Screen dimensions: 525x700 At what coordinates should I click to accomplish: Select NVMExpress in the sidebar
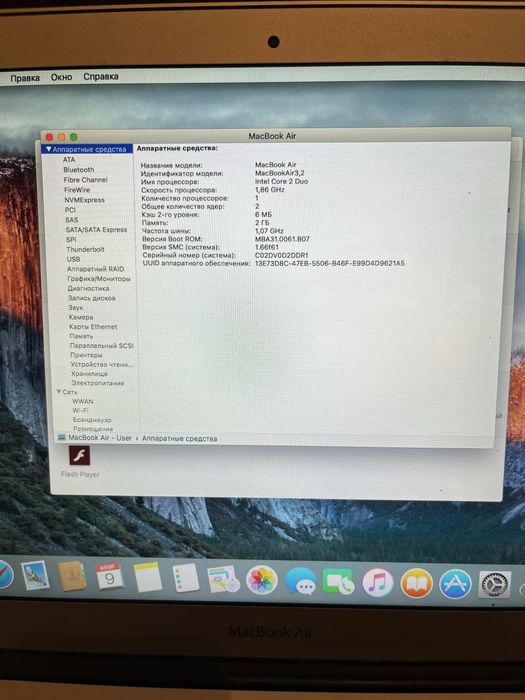84,200
